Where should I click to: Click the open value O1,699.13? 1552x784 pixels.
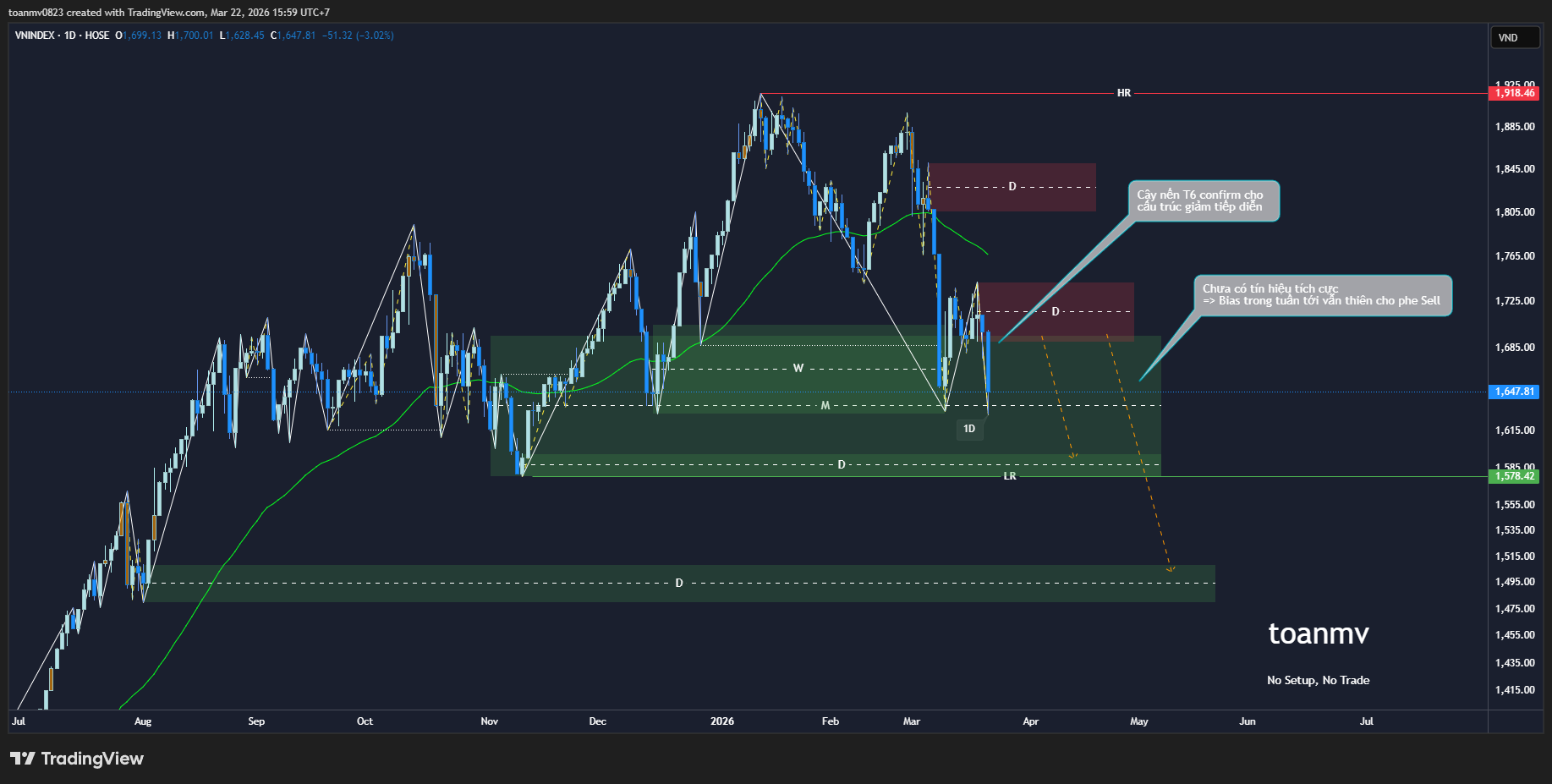coord(138,36)
